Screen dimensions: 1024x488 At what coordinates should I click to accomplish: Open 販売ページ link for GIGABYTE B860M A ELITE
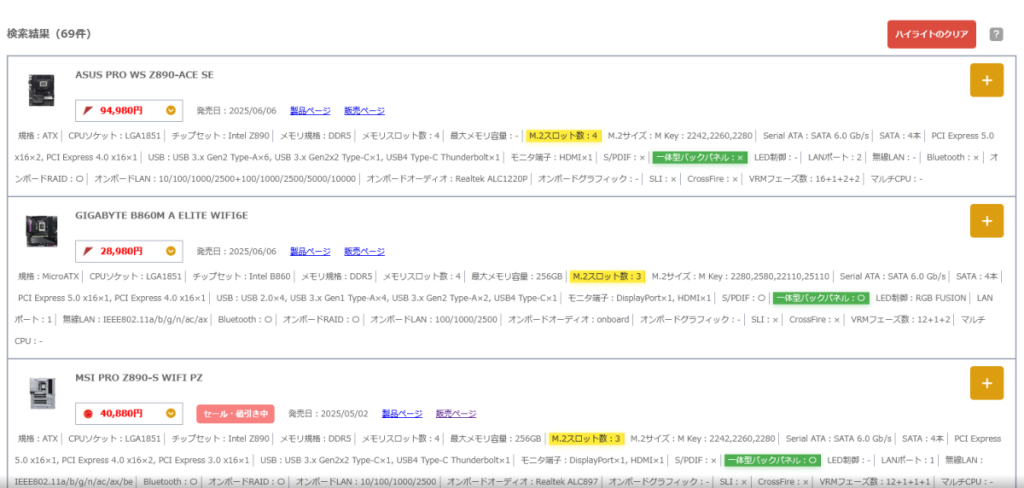364,251
